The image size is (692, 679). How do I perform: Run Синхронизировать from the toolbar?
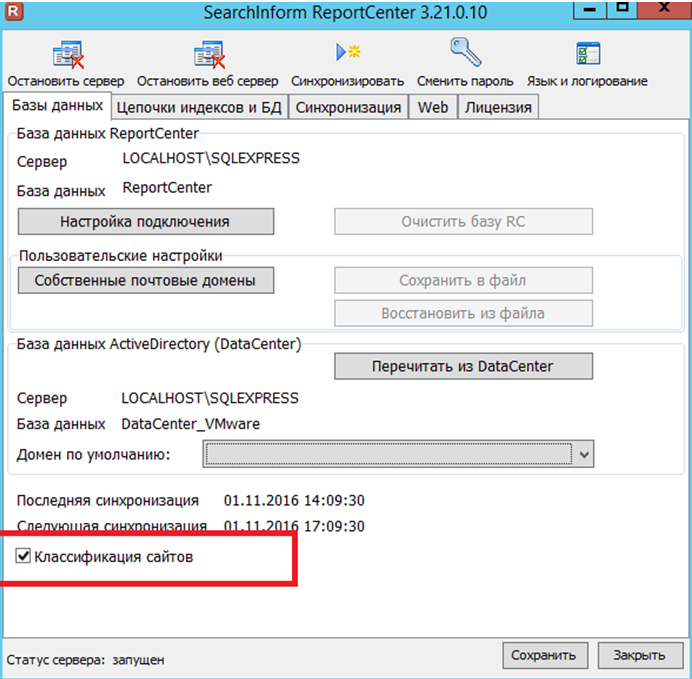pos(348,52)
